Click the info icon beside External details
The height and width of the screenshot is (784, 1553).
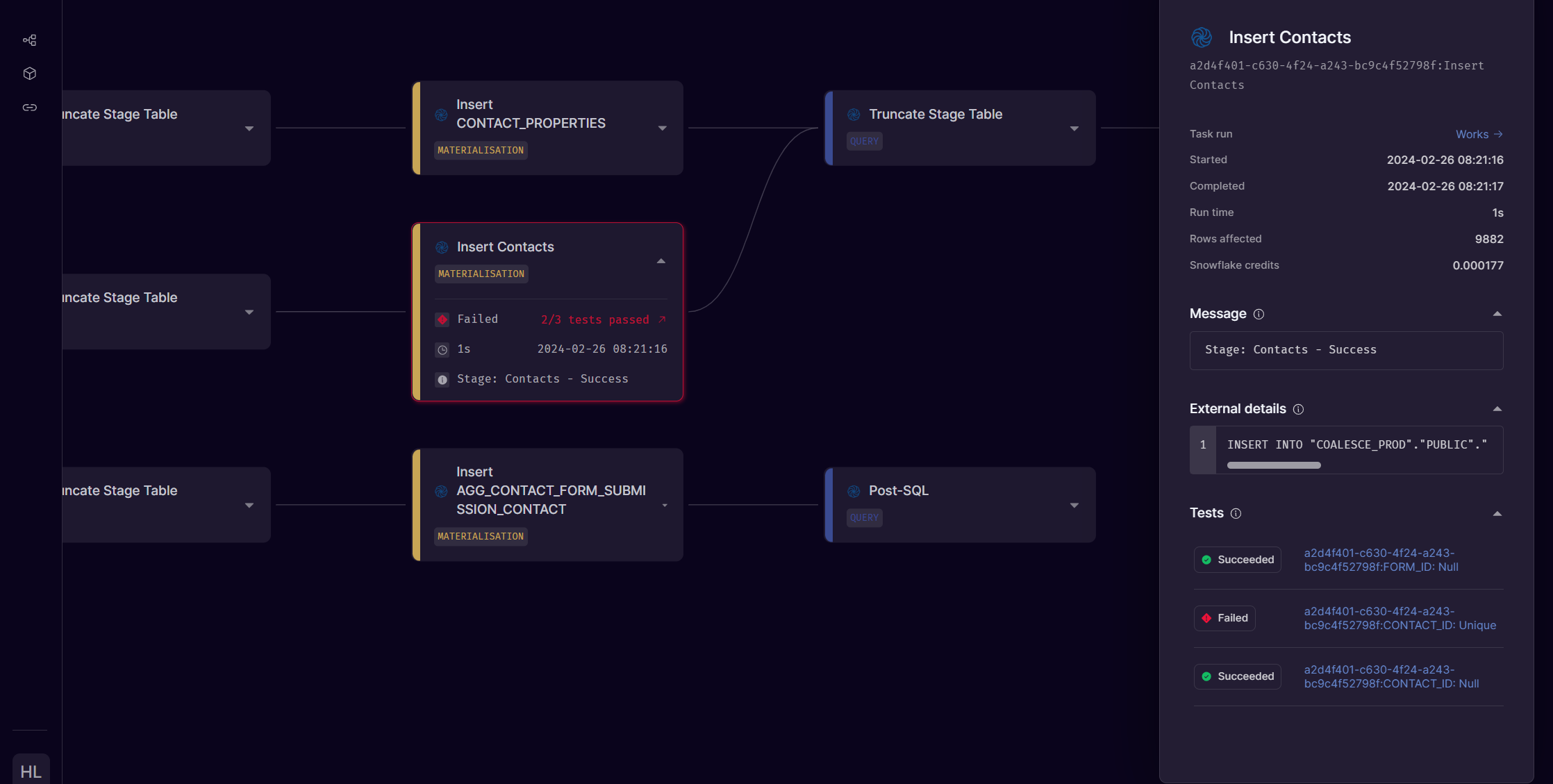[1299, 410]
